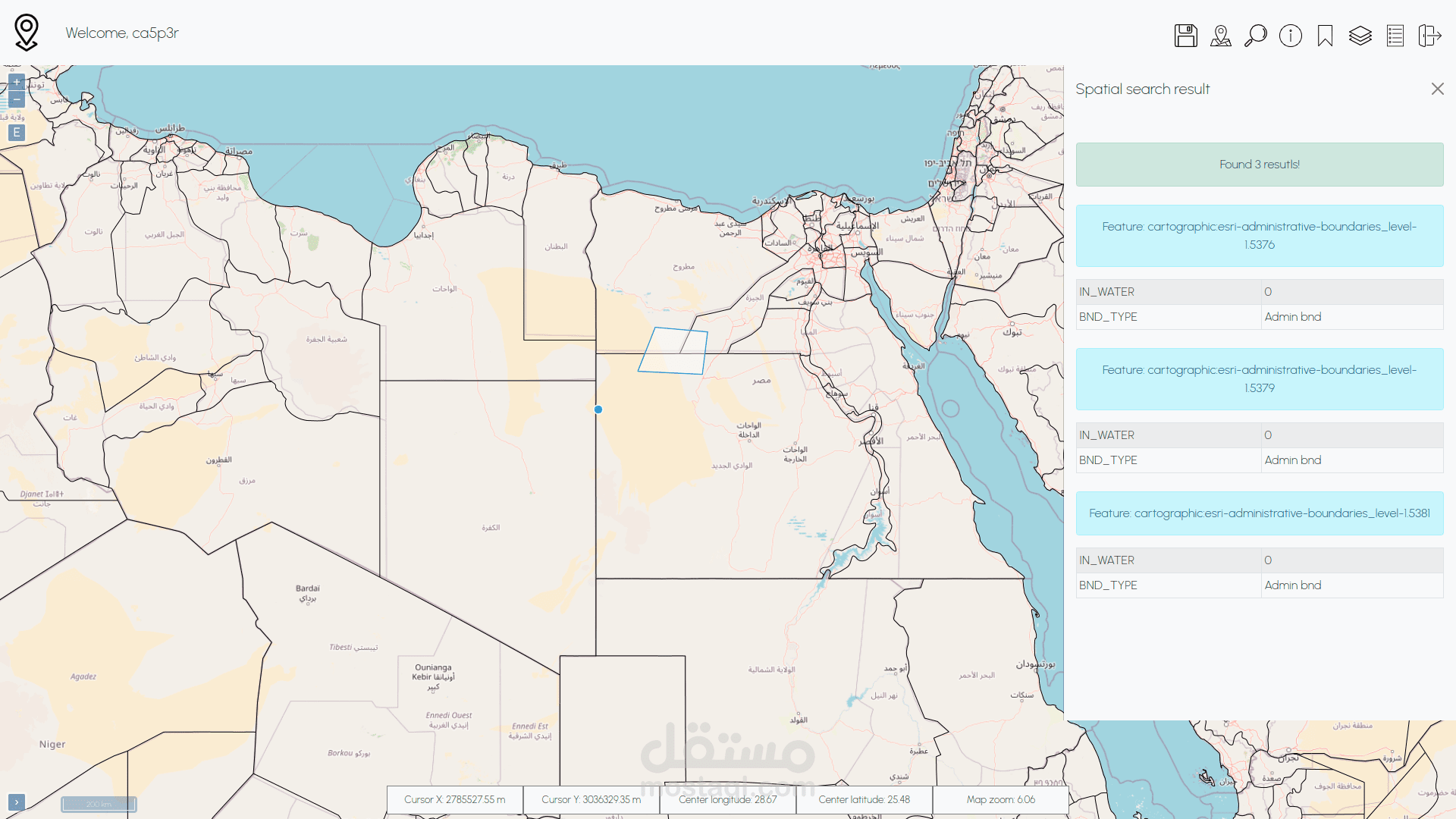Open the Bookmarks icon
Viewport: 1456px width, 819px height.
(x=1325, y=35)
